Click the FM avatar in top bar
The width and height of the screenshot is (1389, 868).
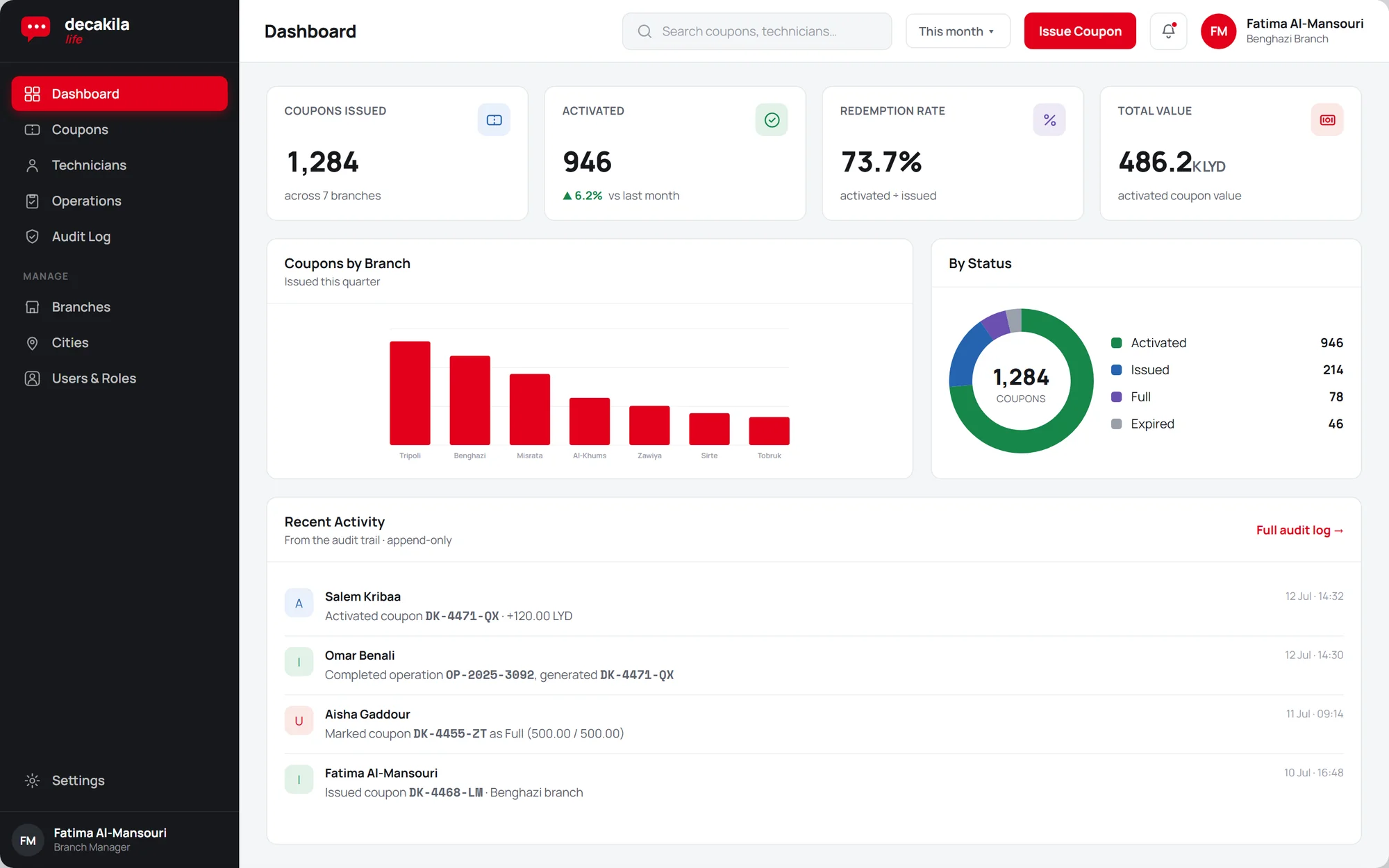click(x=1218, y=31)
